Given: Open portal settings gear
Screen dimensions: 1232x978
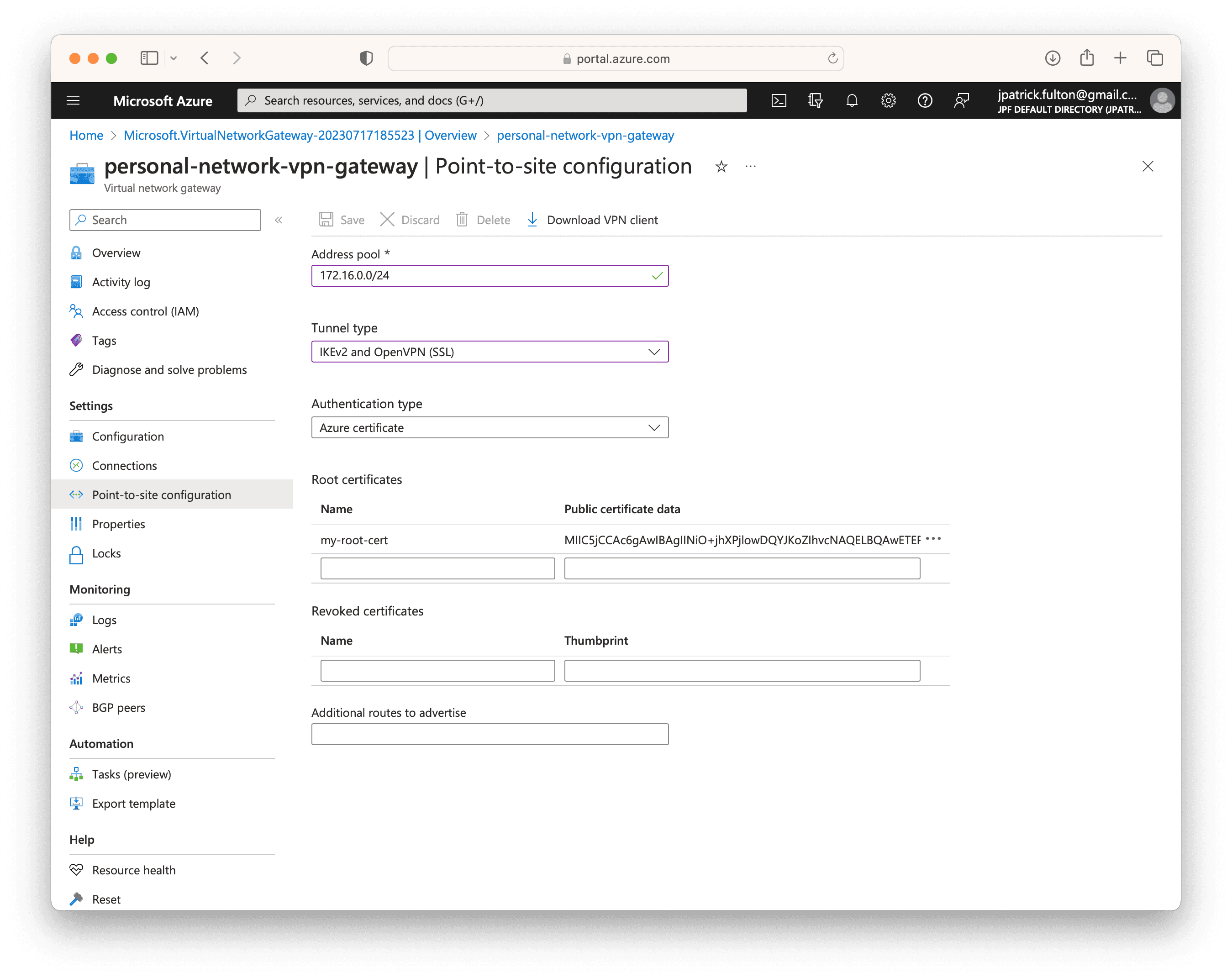Looking at the screenshot, I should [x=888, y=100].
